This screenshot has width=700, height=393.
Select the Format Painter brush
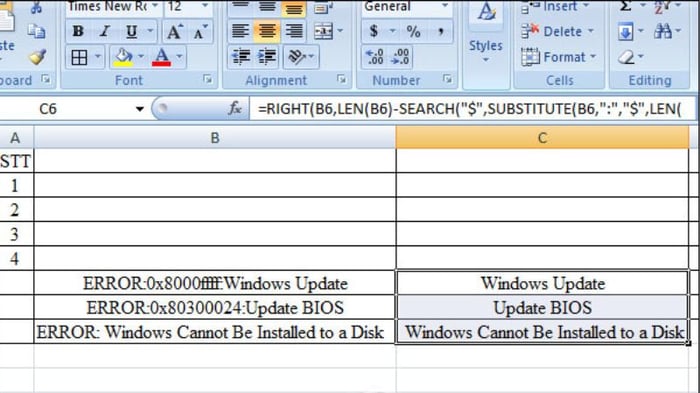pyautogui.click(x=37, y=57)
